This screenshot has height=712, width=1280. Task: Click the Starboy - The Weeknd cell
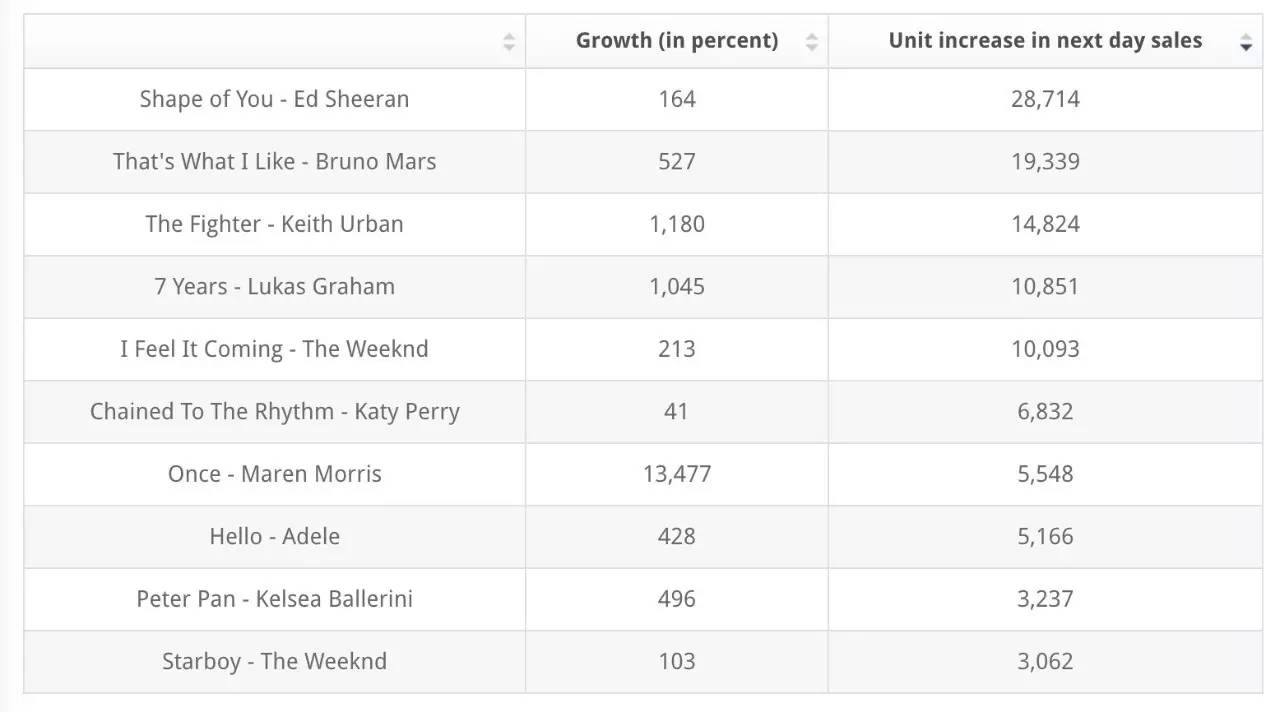point(274,662)
